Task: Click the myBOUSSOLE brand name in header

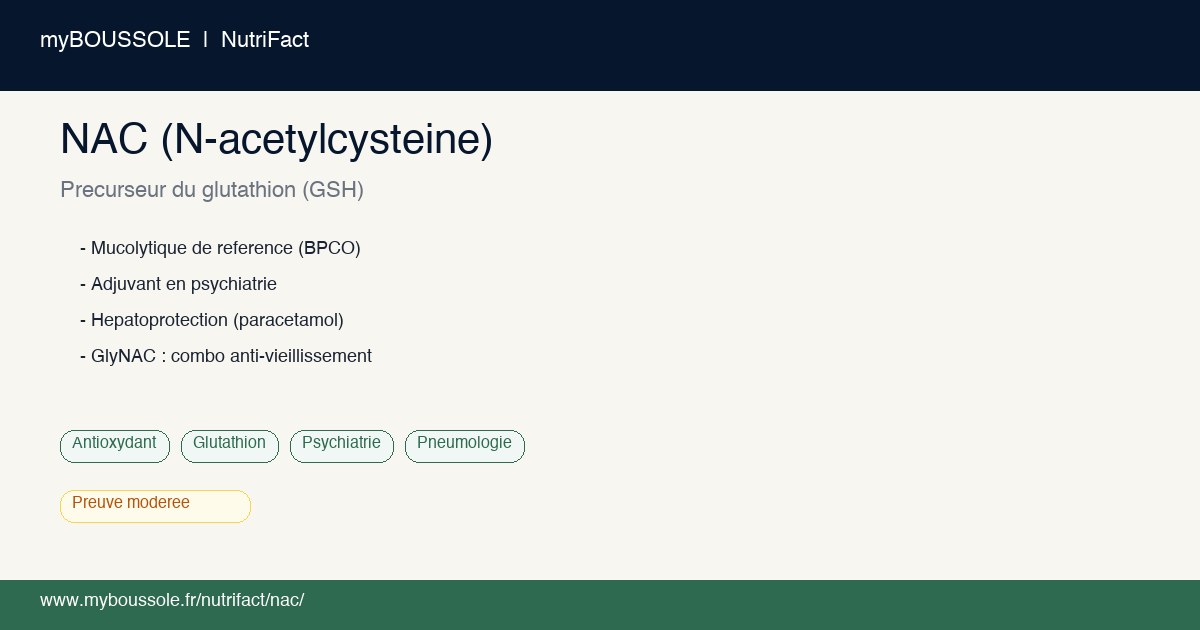Action: pyautogui.click(x=115, y=40)
